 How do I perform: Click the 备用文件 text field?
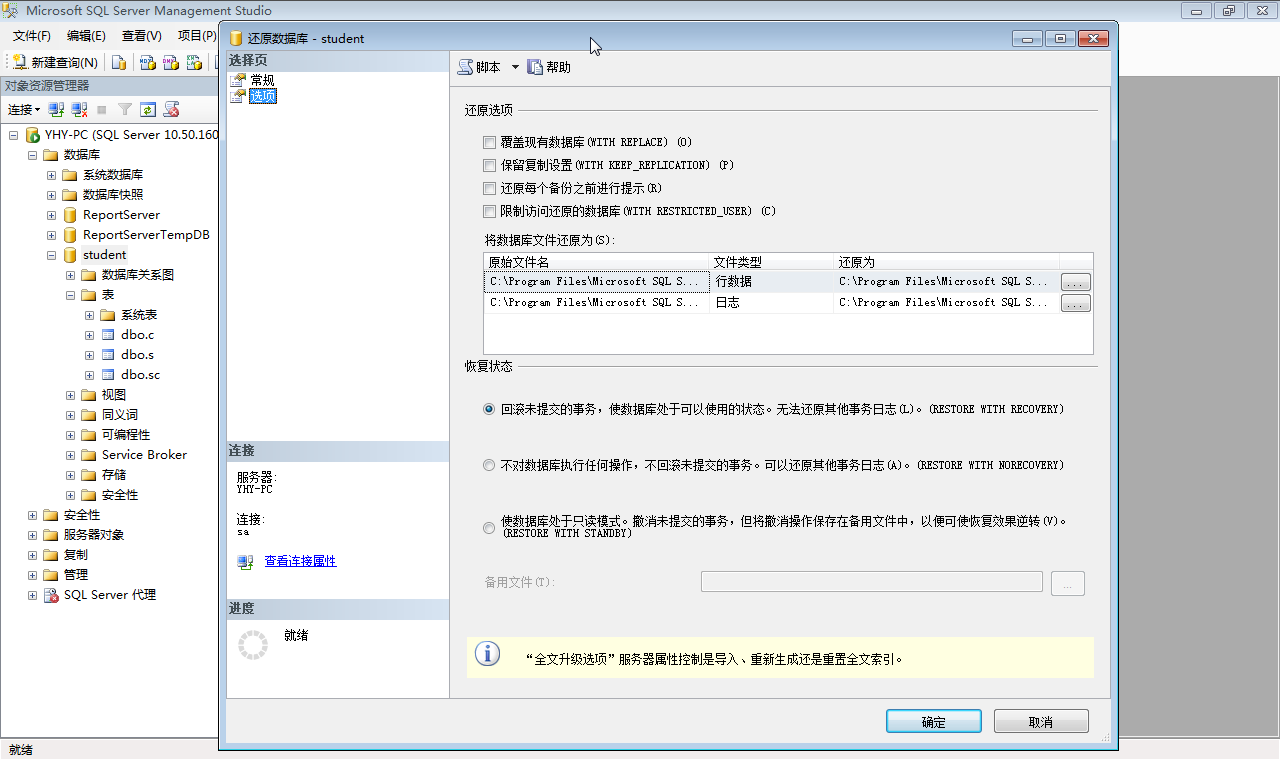871,582
